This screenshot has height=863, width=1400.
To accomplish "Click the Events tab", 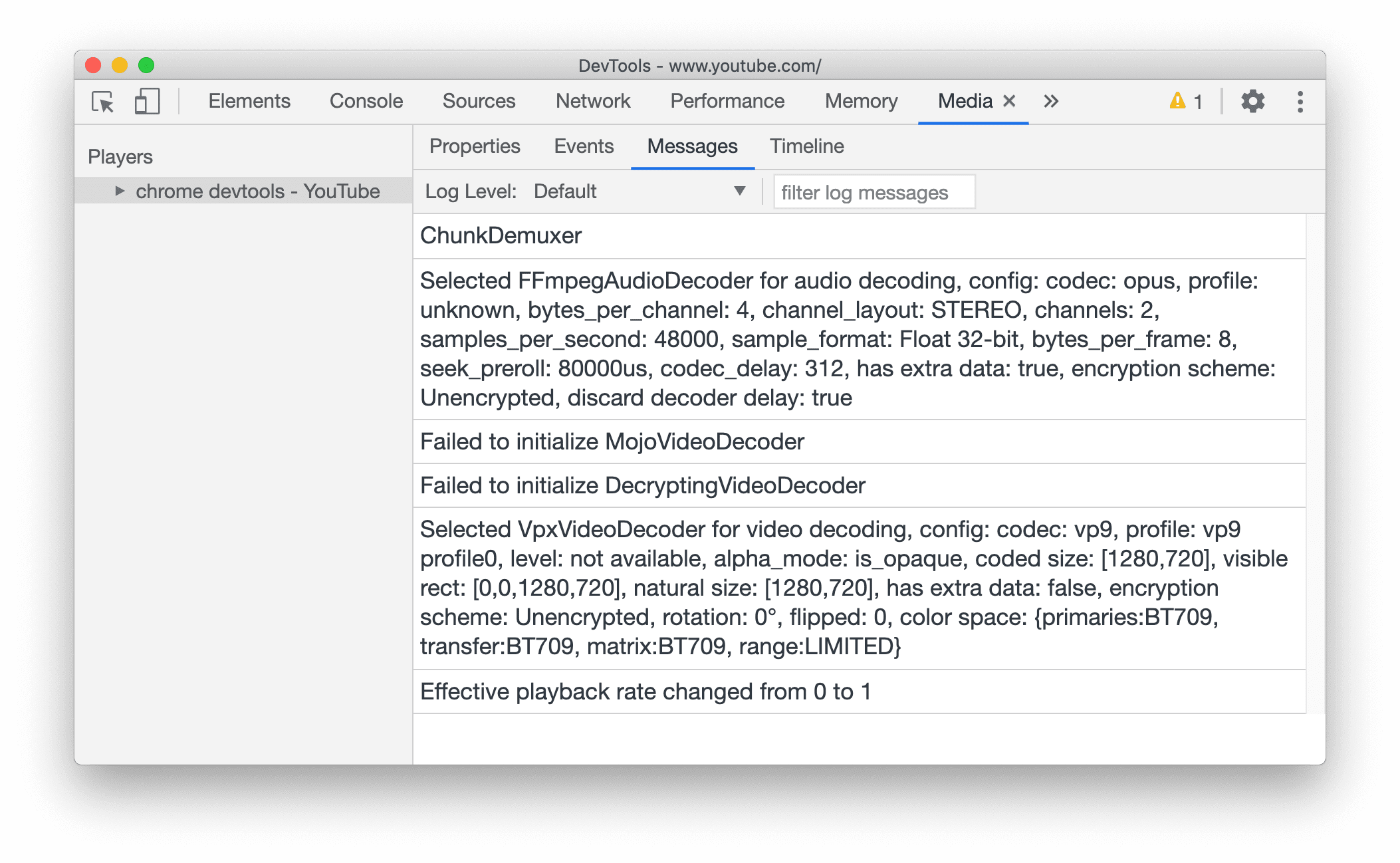I will 584,146.
